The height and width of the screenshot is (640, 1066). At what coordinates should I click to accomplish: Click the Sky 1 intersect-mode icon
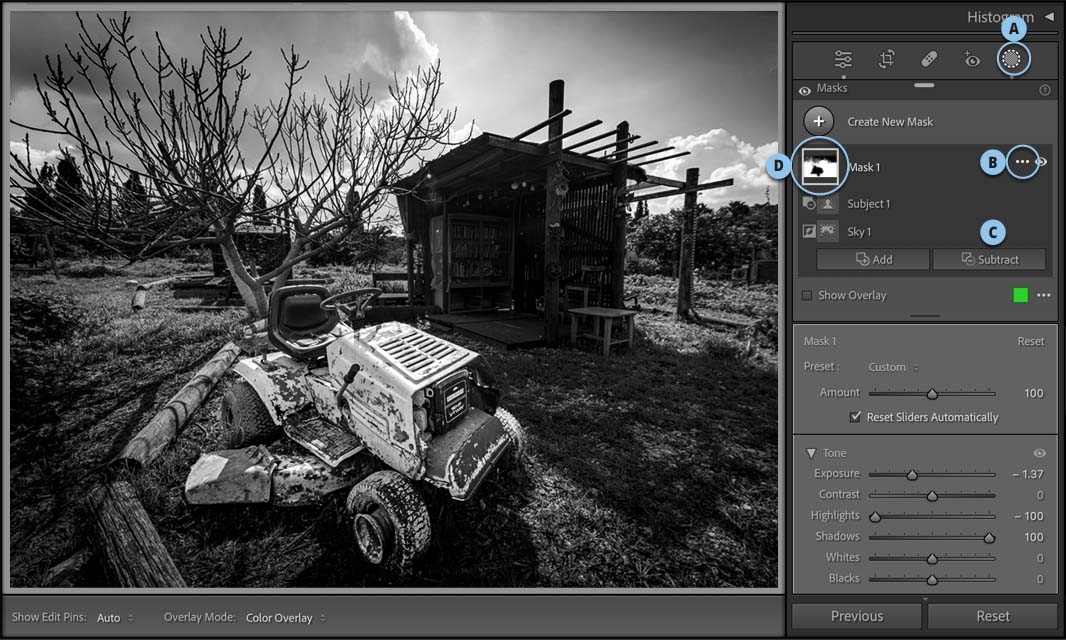808,231
